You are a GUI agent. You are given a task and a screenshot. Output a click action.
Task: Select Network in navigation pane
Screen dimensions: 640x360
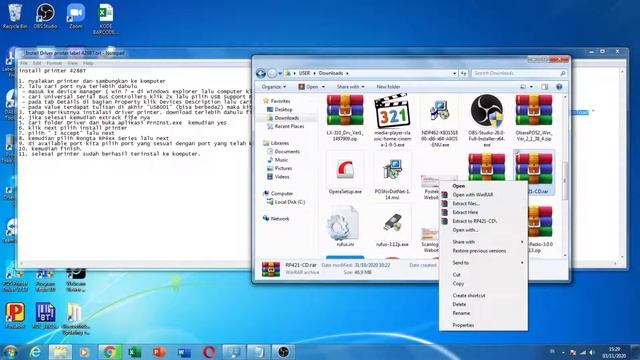[280, 219]
